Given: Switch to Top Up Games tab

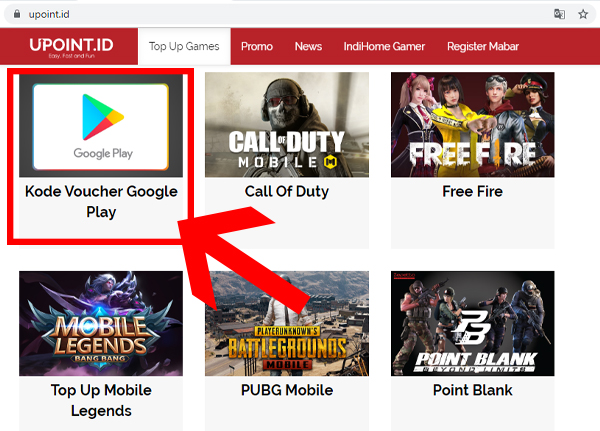Looking at the screenshot, I should (x=184, y=46).
